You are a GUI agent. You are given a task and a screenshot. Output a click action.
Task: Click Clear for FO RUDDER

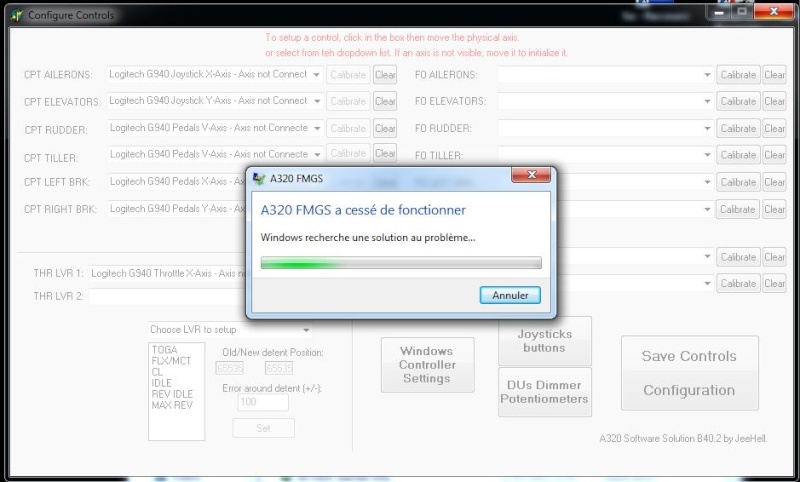pyautogui.click(x=774, y=129)
